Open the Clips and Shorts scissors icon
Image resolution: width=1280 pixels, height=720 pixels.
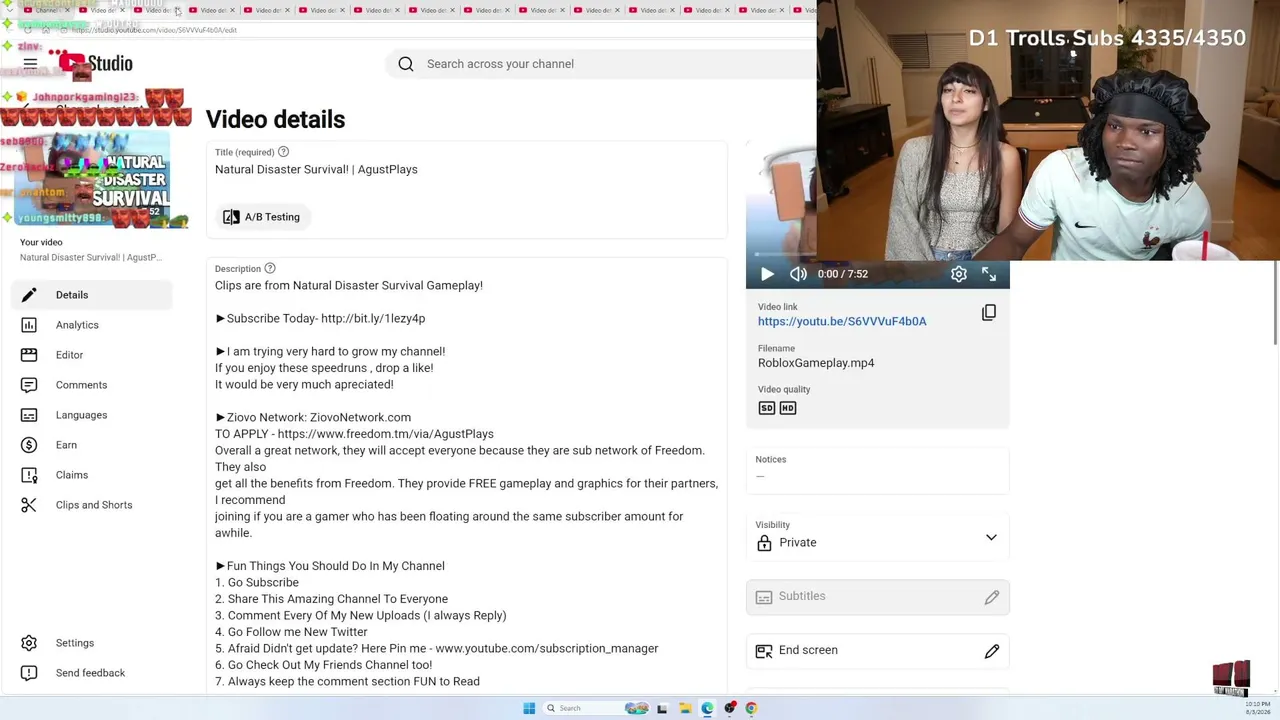(x=29, y=505)
